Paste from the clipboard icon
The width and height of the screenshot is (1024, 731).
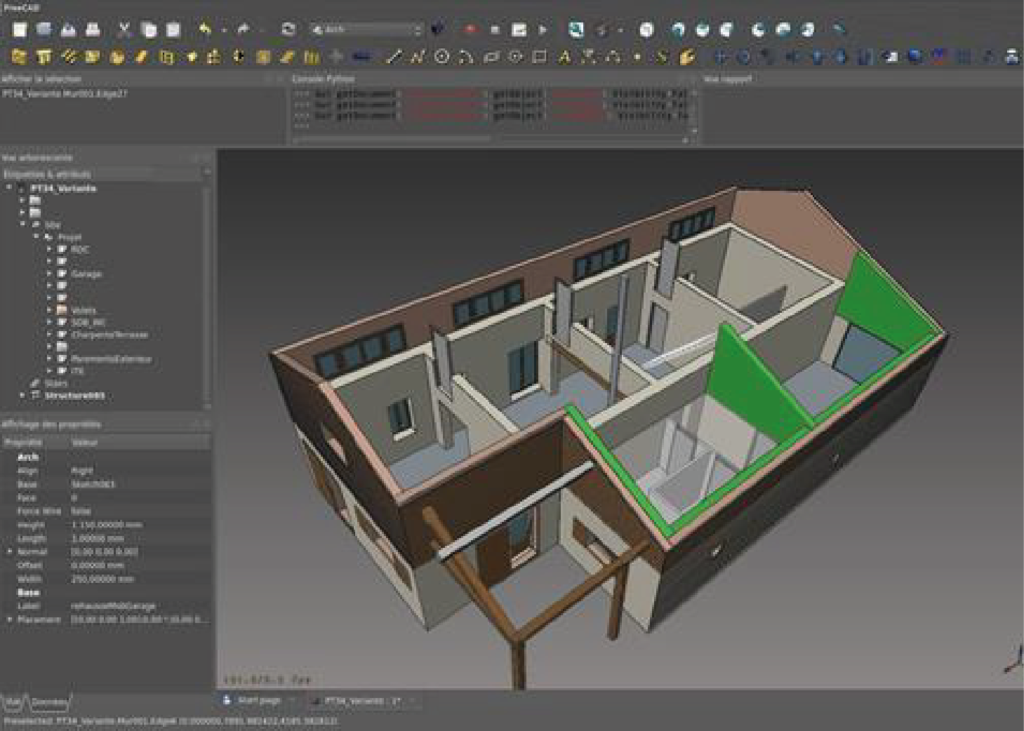[173, 29]
